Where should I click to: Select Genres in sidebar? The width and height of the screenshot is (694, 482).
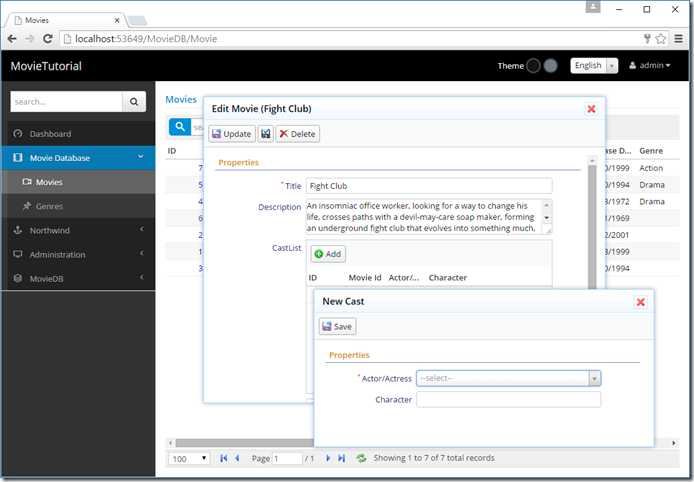coord(78,206)
